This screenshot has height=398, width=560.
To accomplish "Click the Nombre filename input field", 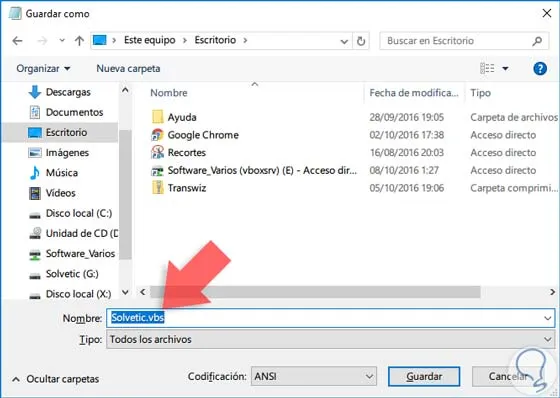I will (x=330, y=318).
